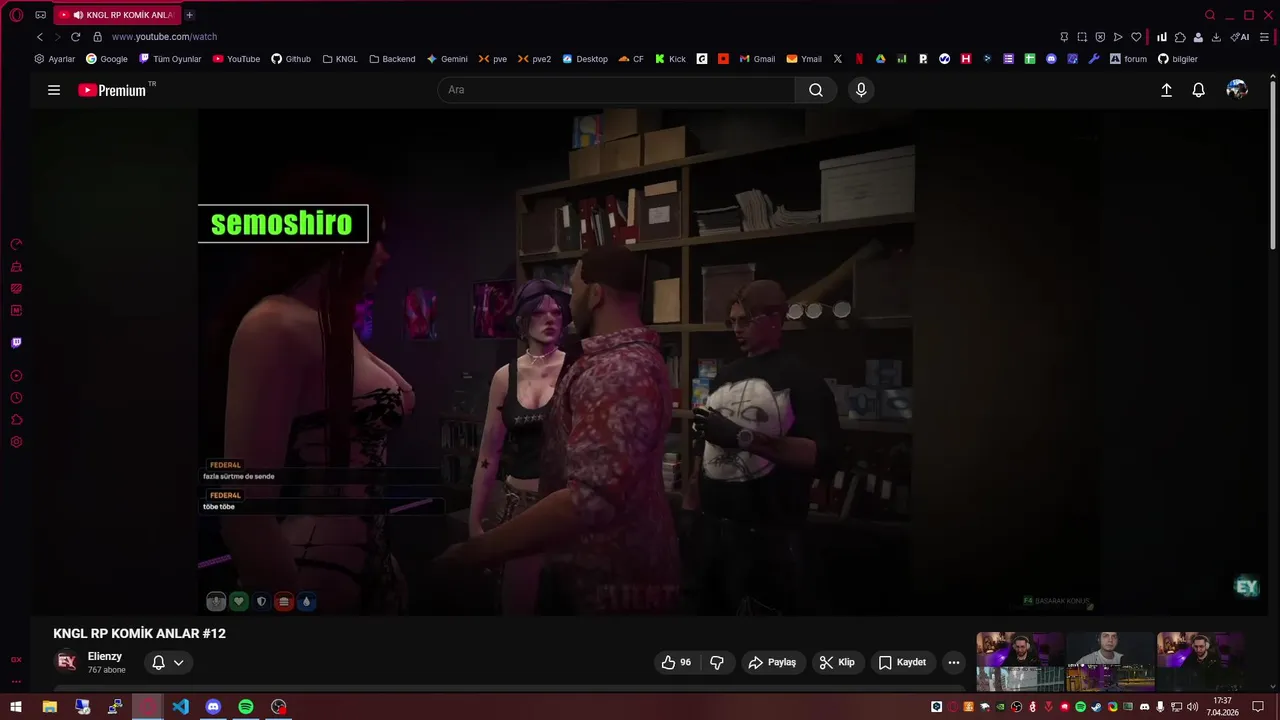This screenshot has height=720, width=1280.
Task: Open the YouTube guide hamburger menu
Action: [54, 90]
